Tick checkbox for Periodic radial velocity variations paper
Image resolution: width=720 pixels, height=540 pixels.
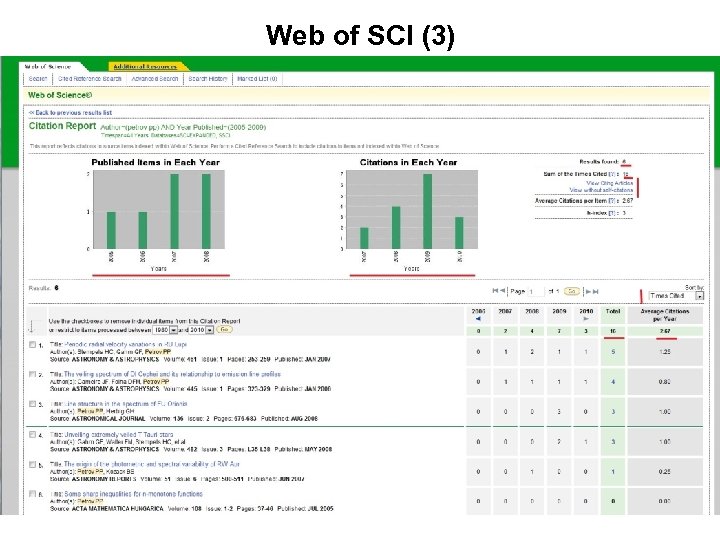32,344
